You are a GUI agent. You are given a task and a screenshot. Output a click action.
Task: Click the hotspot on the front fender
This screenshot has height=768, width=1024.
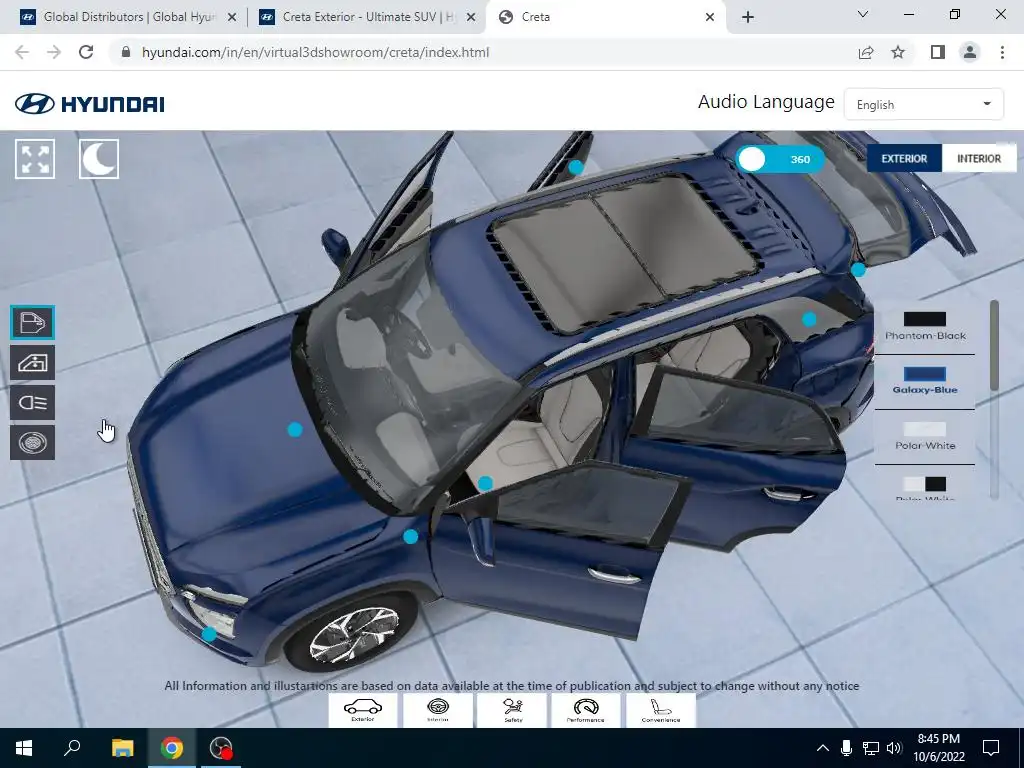point(410,537)
